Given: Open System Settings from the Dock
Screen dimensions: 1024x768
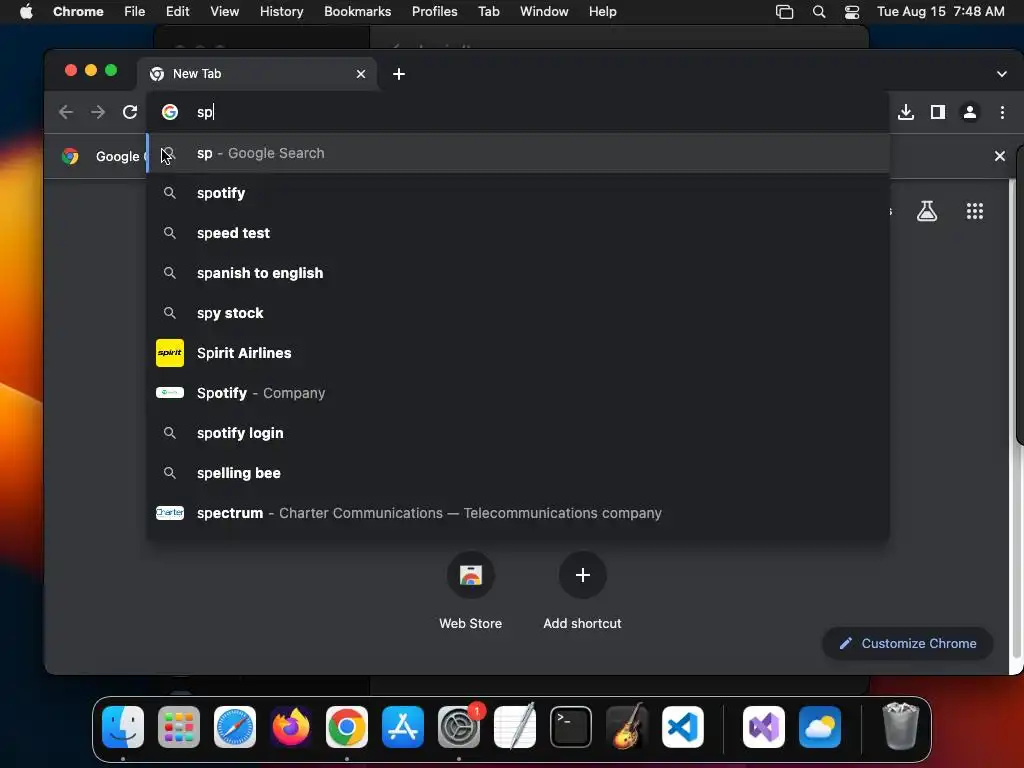Looking at the screenshot, I should [x=459, y=727].
